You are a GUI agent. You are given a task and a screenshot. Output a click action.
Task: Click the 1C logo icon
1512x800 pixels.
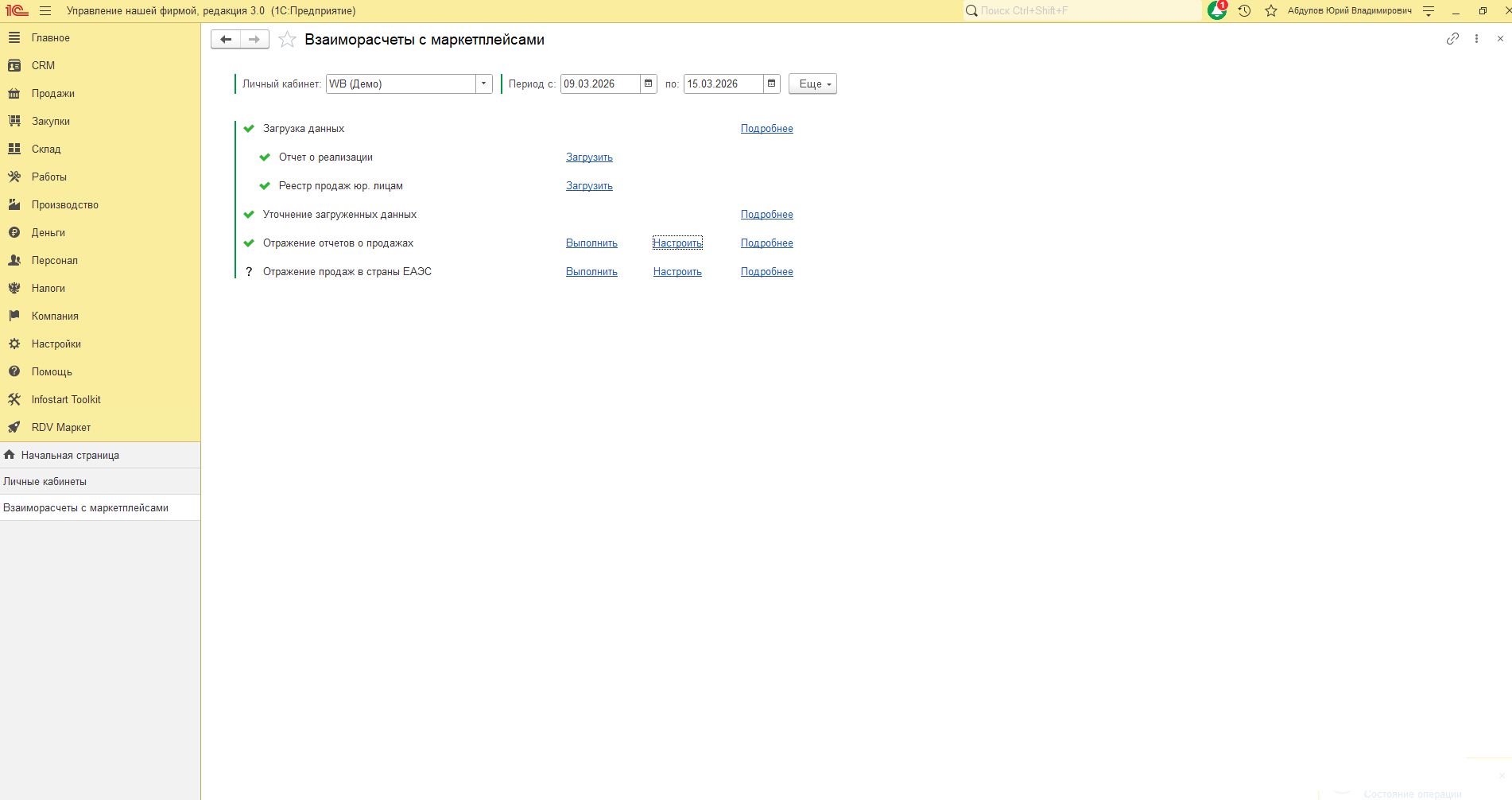pyautogui.click(x=17, y=11)
